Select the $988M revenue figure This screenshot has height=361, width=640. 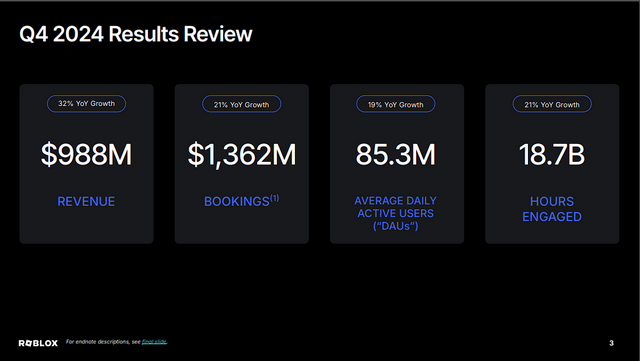[87, 154]
